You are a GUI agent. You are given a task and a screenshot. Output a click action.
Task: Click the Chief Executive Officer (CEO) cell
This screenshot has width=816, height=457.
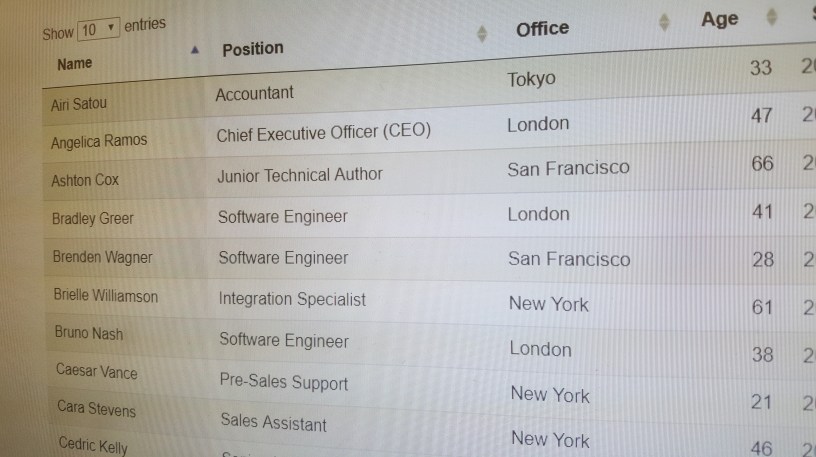click(323, 133)
